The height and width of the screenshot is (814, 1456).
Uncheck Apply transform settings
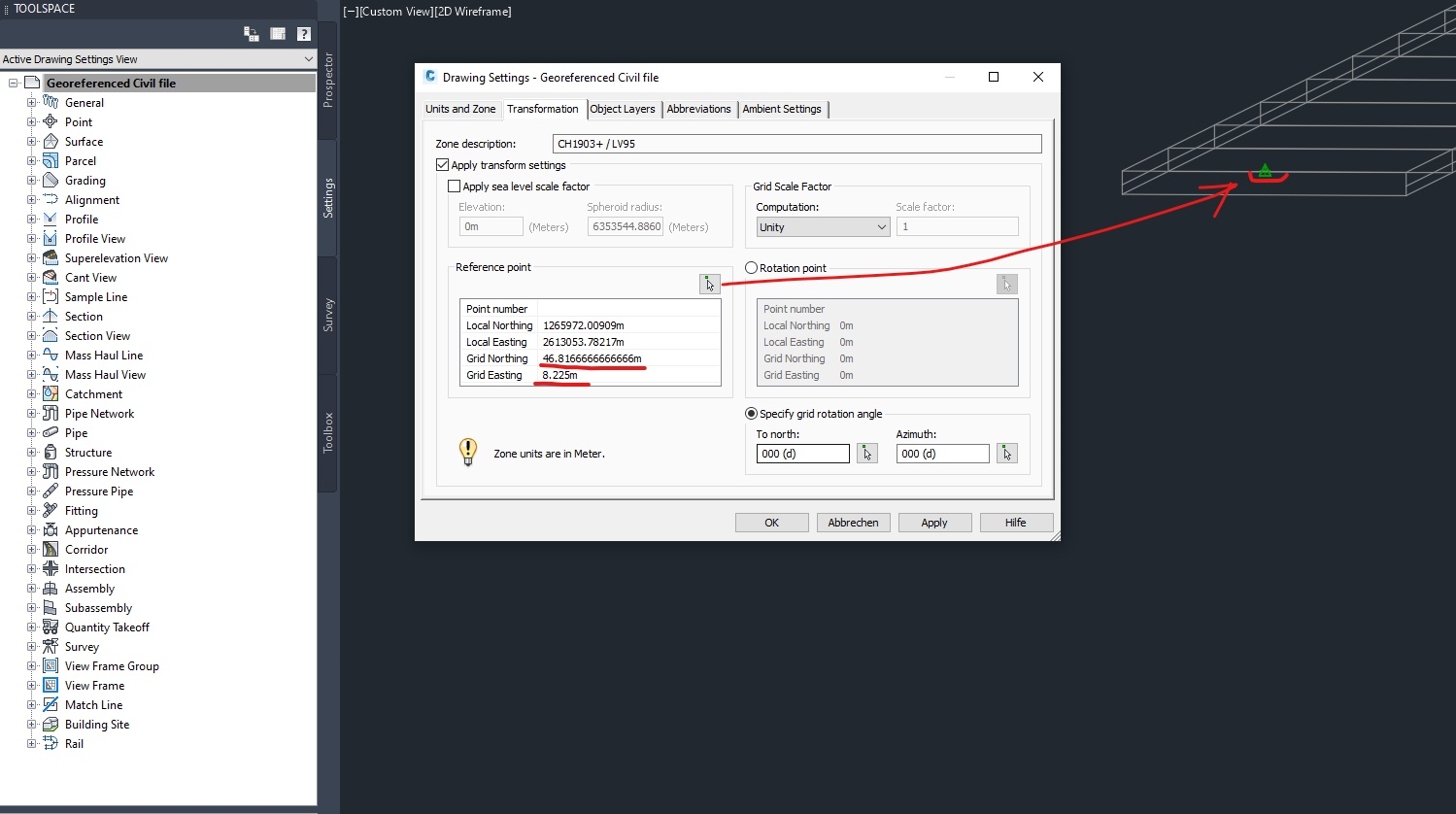(442, 164)
